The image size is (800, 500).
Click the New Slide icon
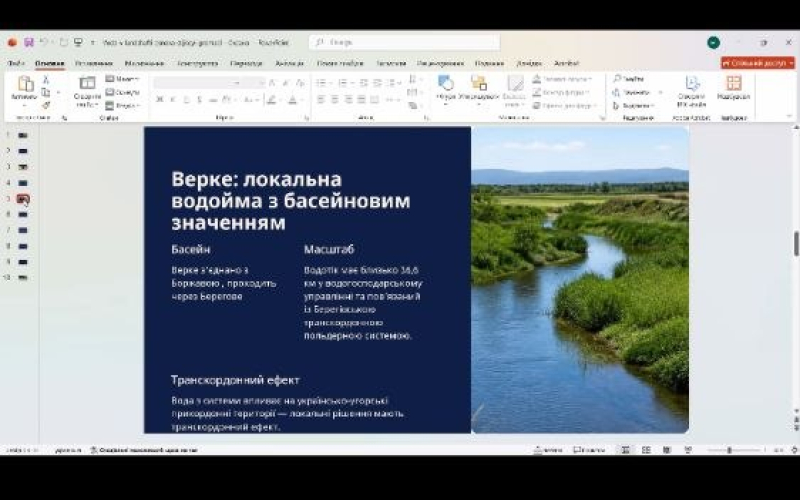tap(87, 84)
